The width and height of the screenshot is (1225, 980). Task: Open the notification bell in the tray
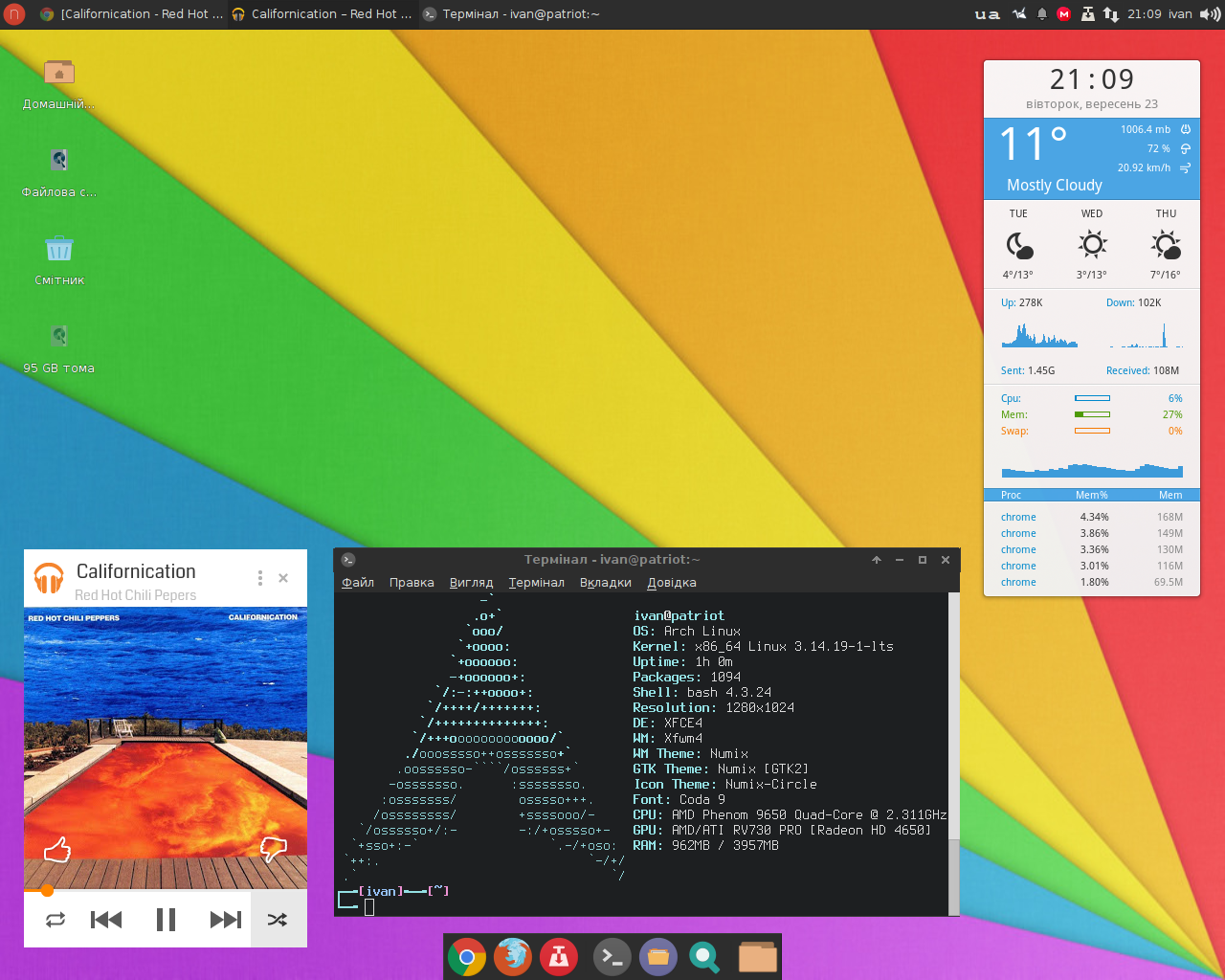[x=1042, y=13]
